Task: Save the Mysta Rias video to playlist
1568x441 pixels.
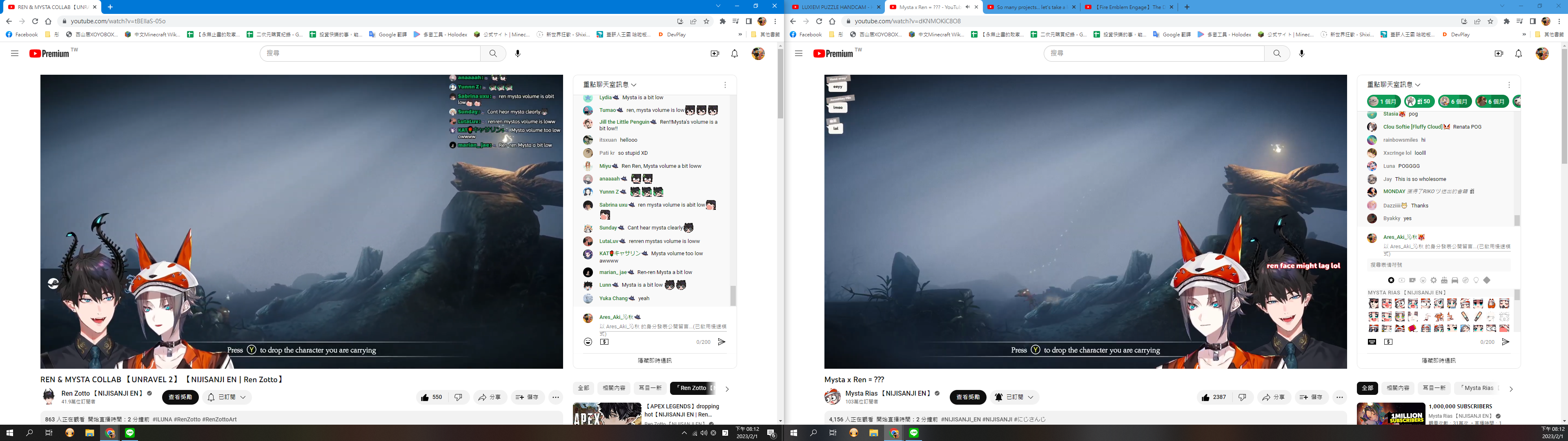Action: [x=1311, y=397]
